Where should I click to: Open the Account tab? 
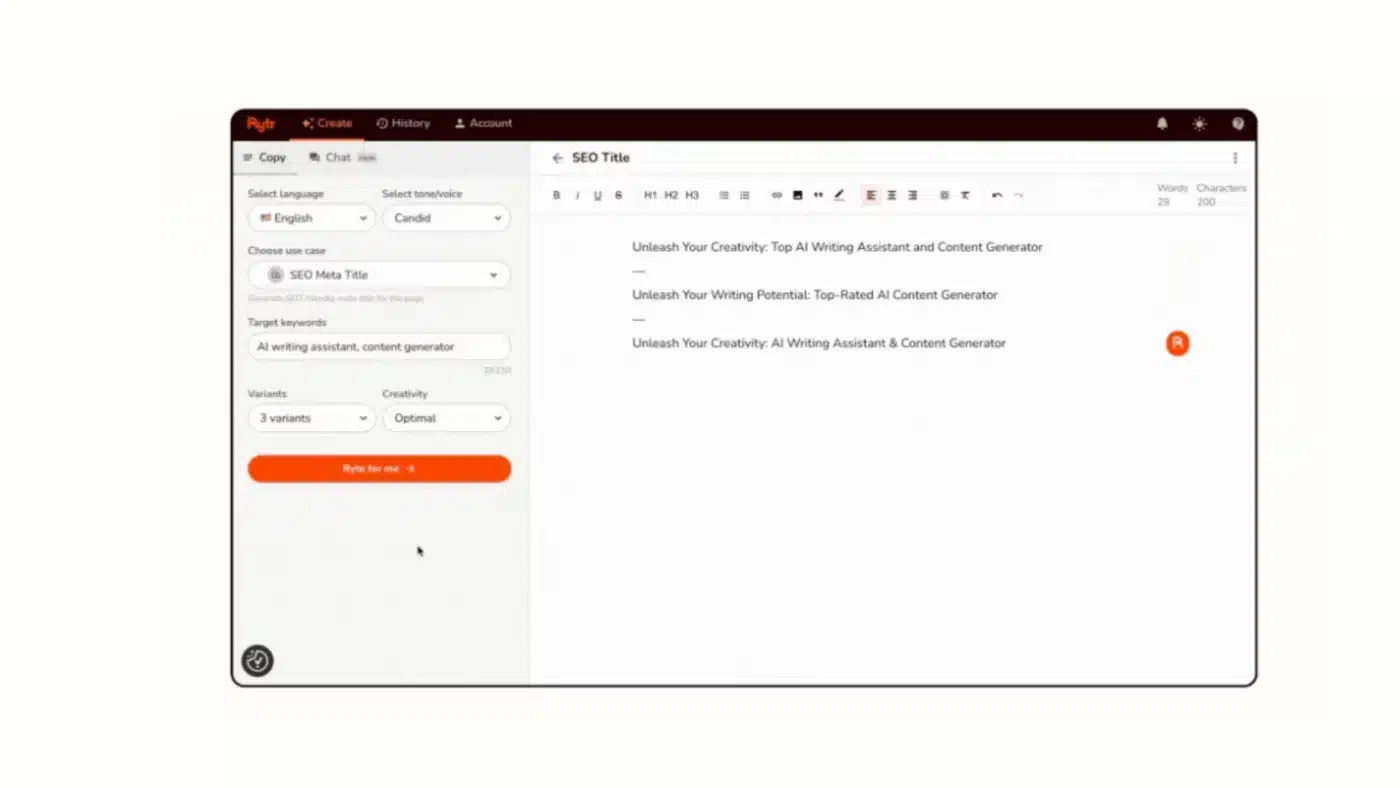point(483,124)
